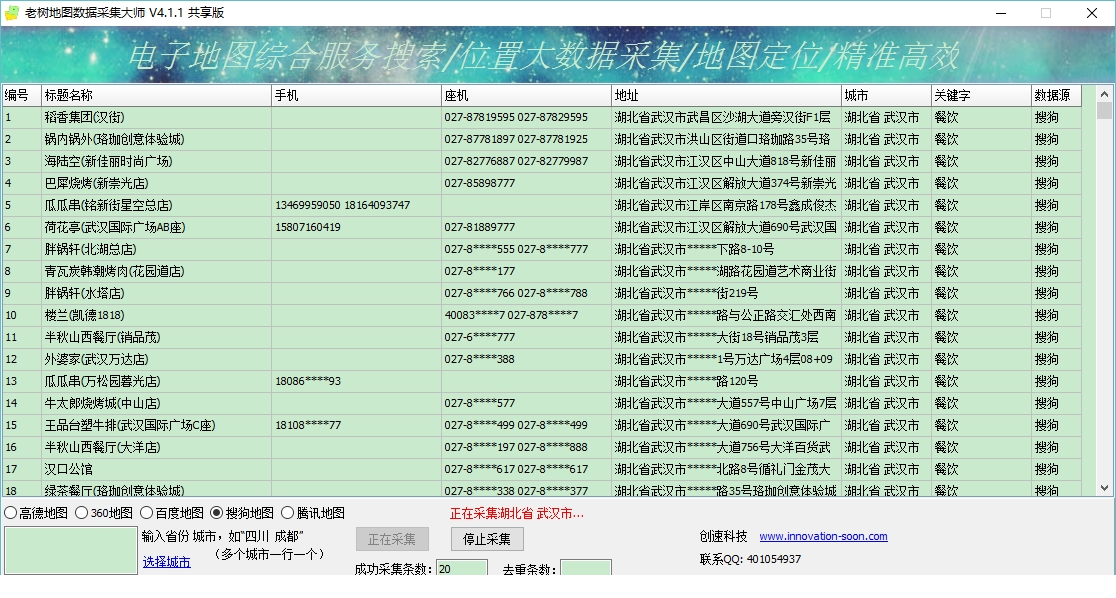The width and height of the screenshot is (1116, 598).
Task: Select row 青瓦炭韩潮烤肉(花园道店)
Action: (x=541, y=272)
